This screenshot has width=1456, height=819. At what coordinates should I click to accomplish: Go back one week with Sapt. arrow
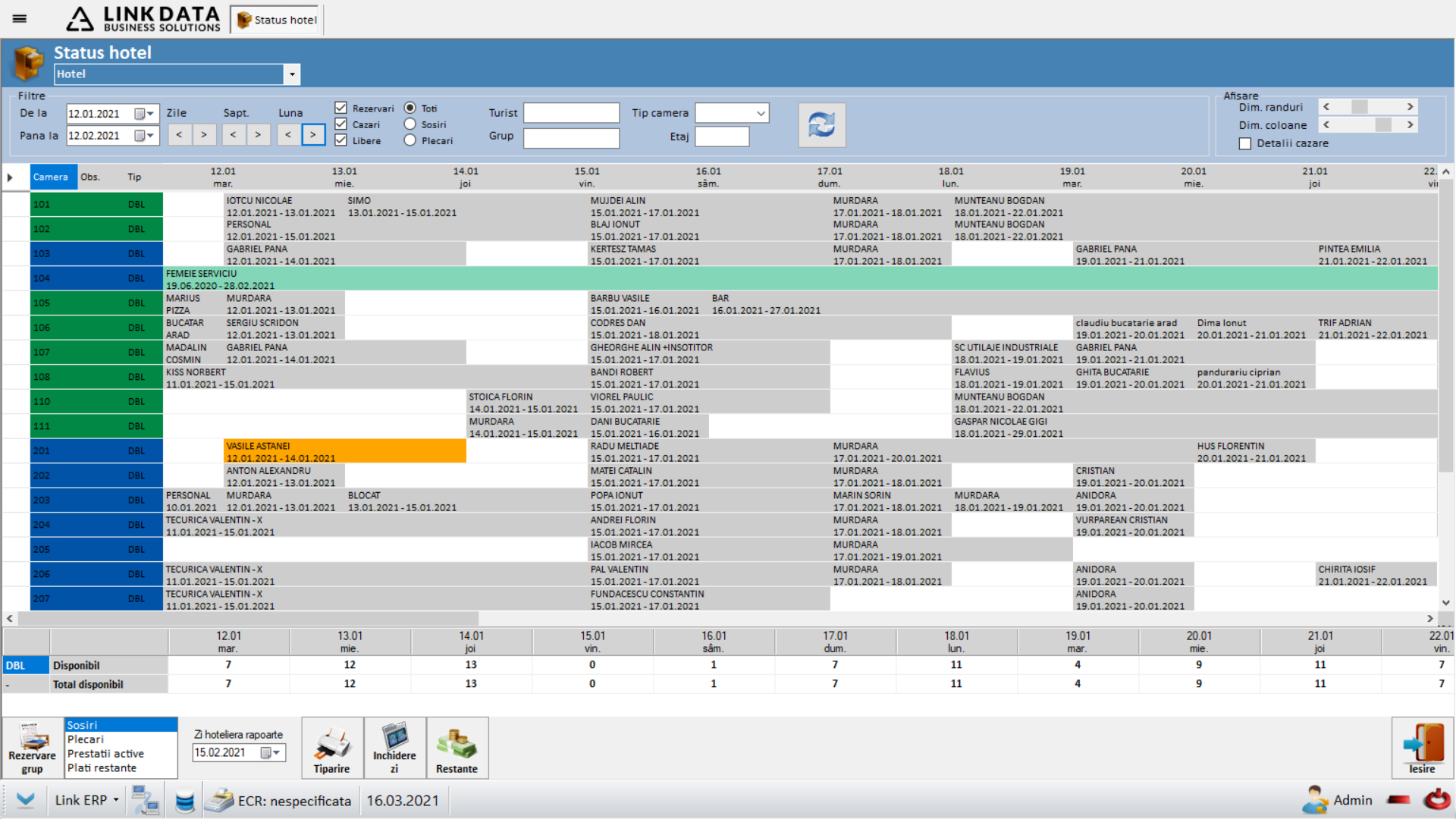click(x=234, y=135)
